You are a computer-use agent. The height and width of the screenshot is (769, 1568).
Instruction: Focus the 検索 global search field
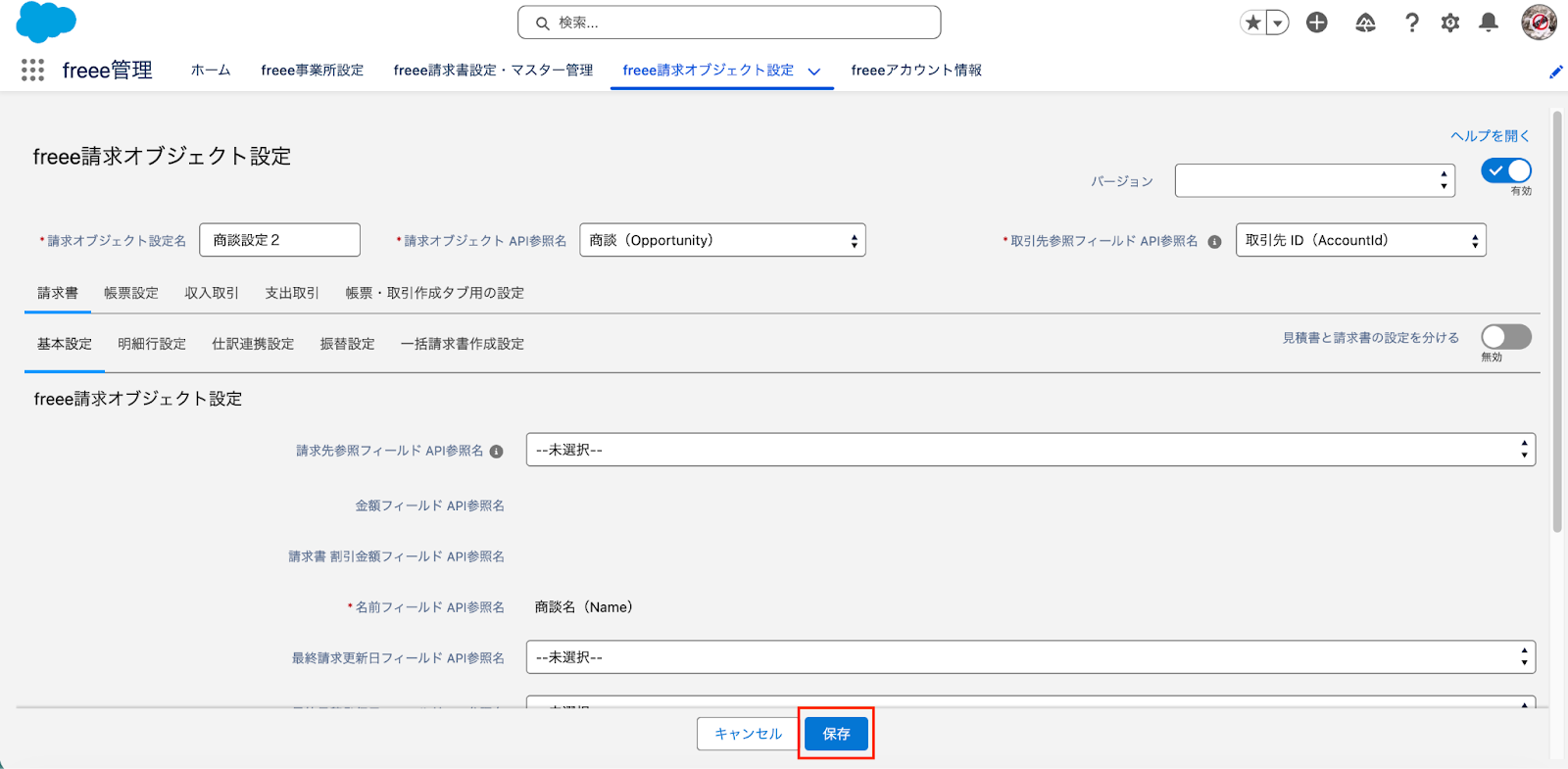click(x=729, y=23)
